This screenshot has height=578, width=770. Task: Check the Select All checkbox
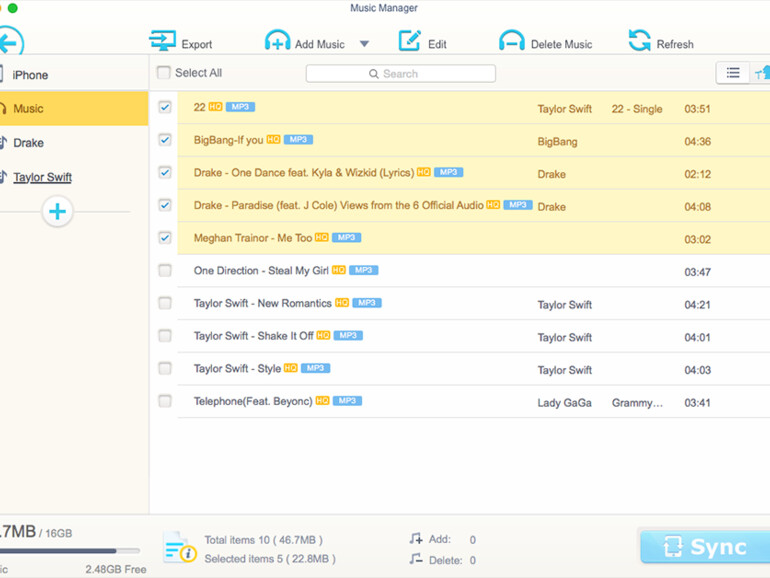tap(164, 73)
